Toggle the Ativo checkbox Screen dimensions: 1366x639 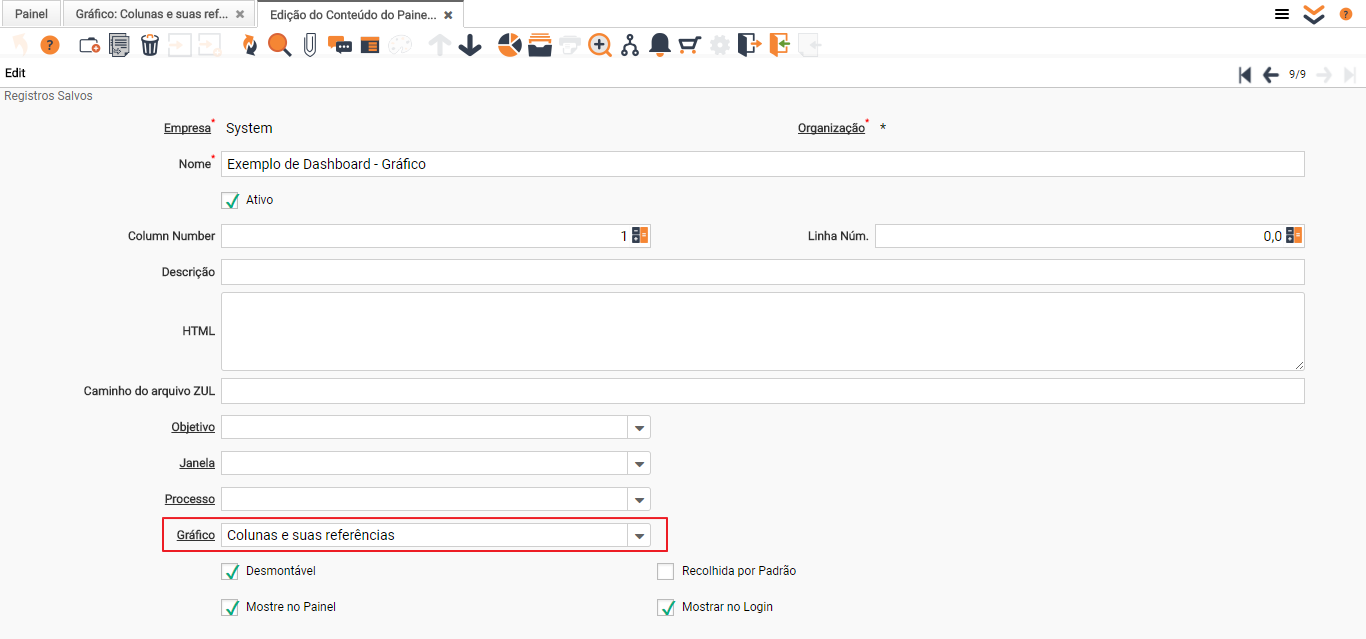point(231,200)
